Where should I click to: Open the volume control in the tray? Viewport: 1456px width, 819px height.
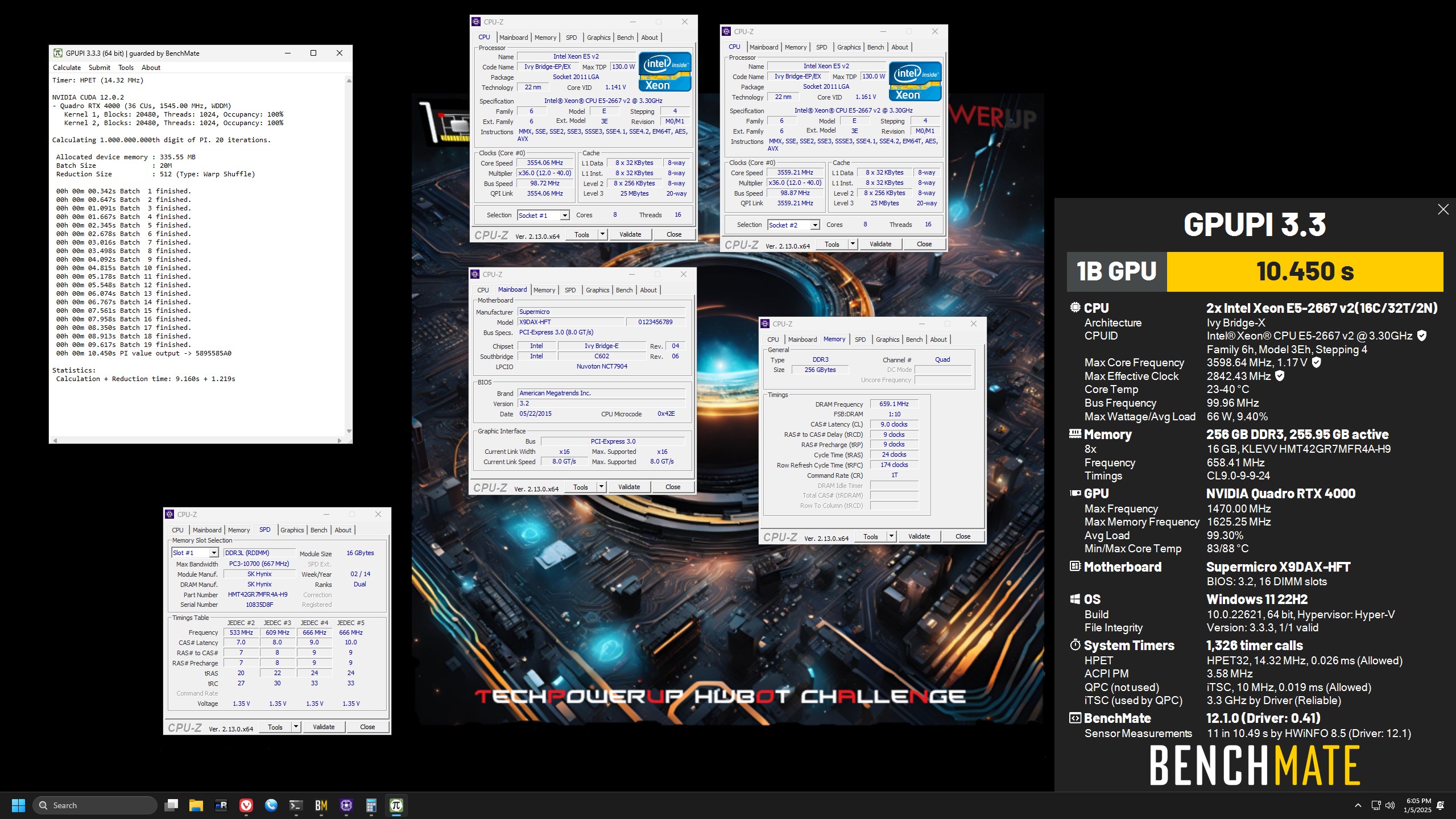1391,805
